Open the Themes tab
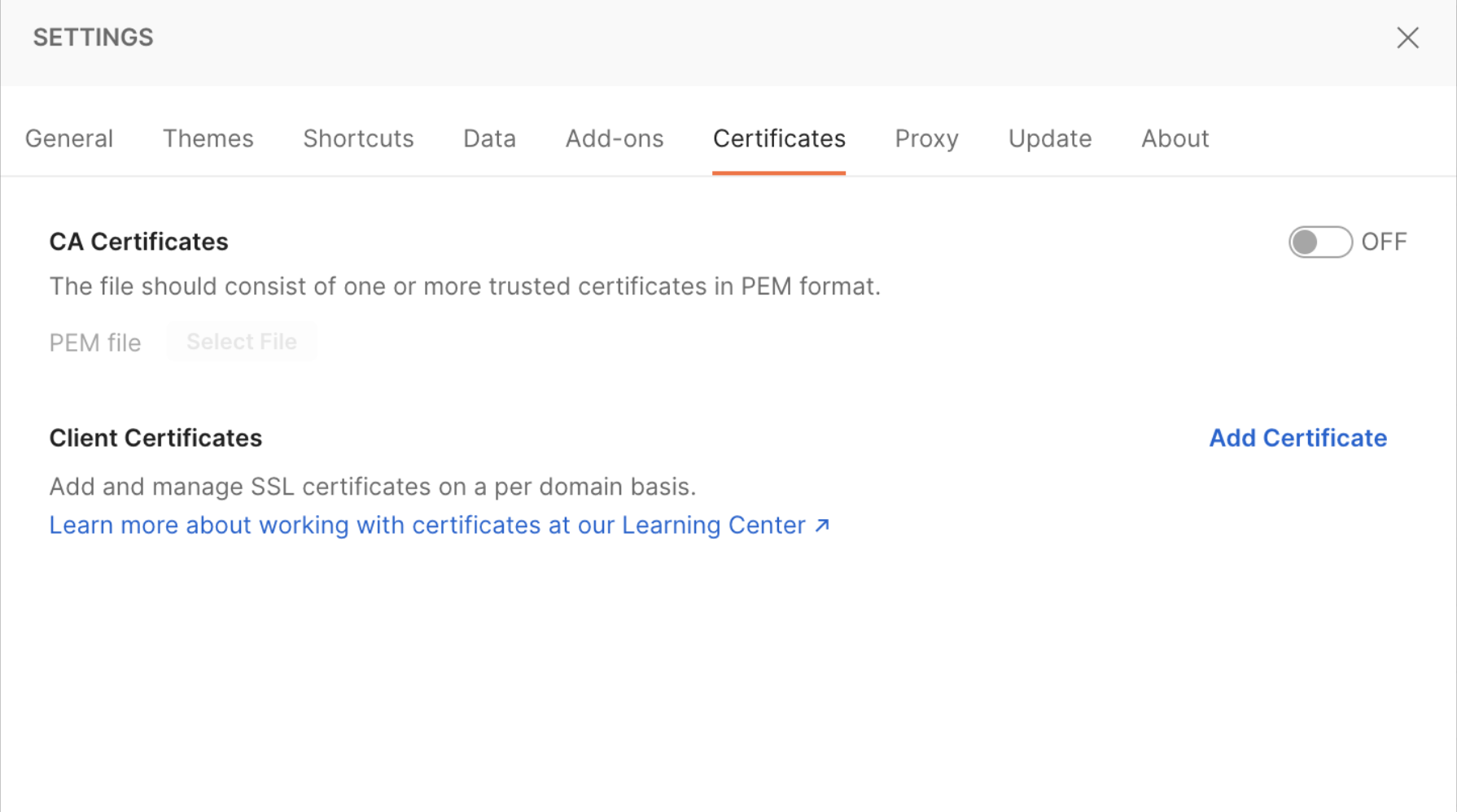 point(208,138)
